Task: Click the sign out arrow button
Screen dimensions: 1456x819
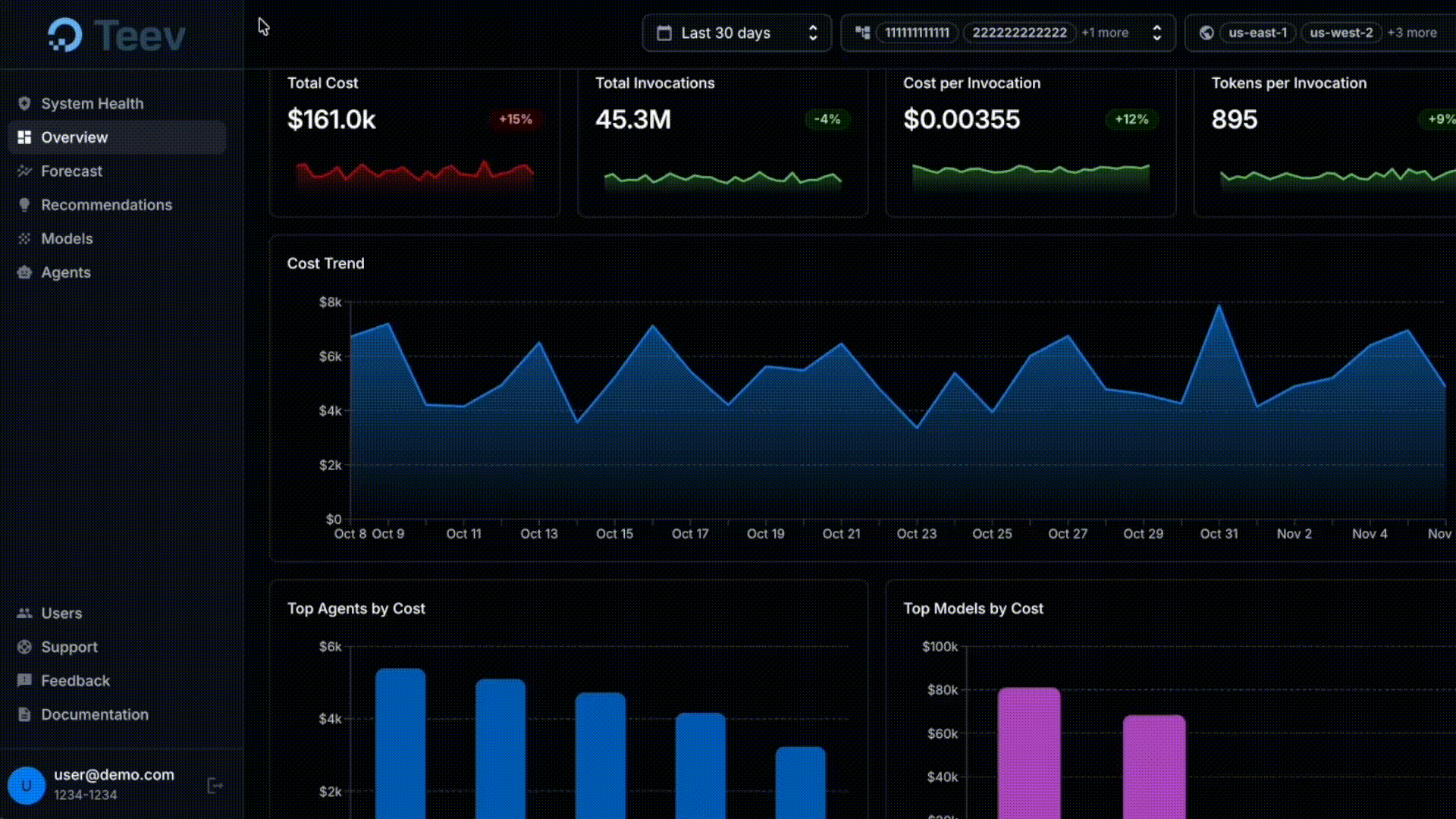Action: (x=215, y=786)
